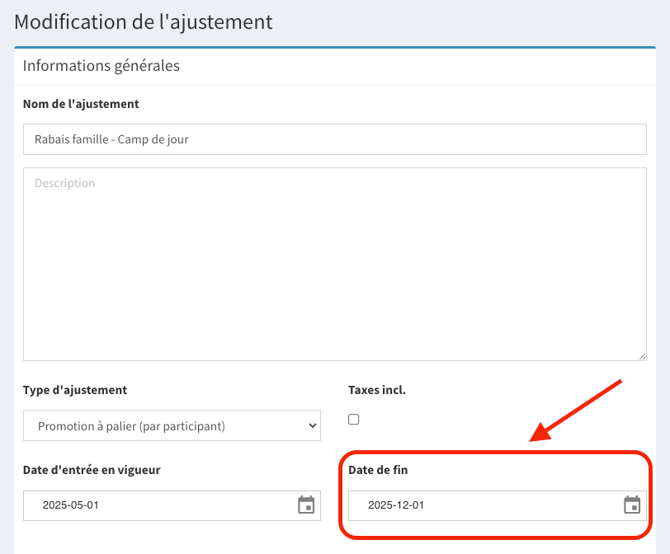Open the calendar picker for Date de fin
Screen dimensions: 670x554
631,505
